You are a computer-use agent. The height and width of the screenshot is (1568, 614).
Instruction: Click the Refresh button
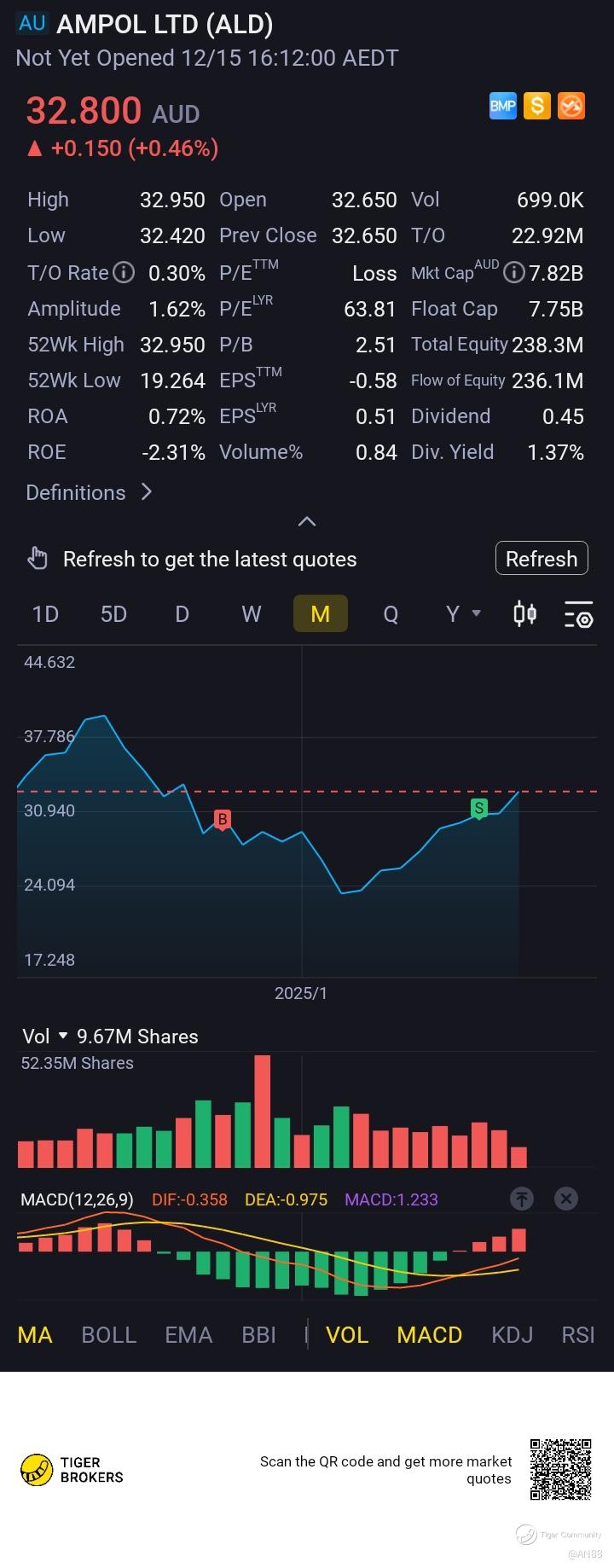pos(542,559)
